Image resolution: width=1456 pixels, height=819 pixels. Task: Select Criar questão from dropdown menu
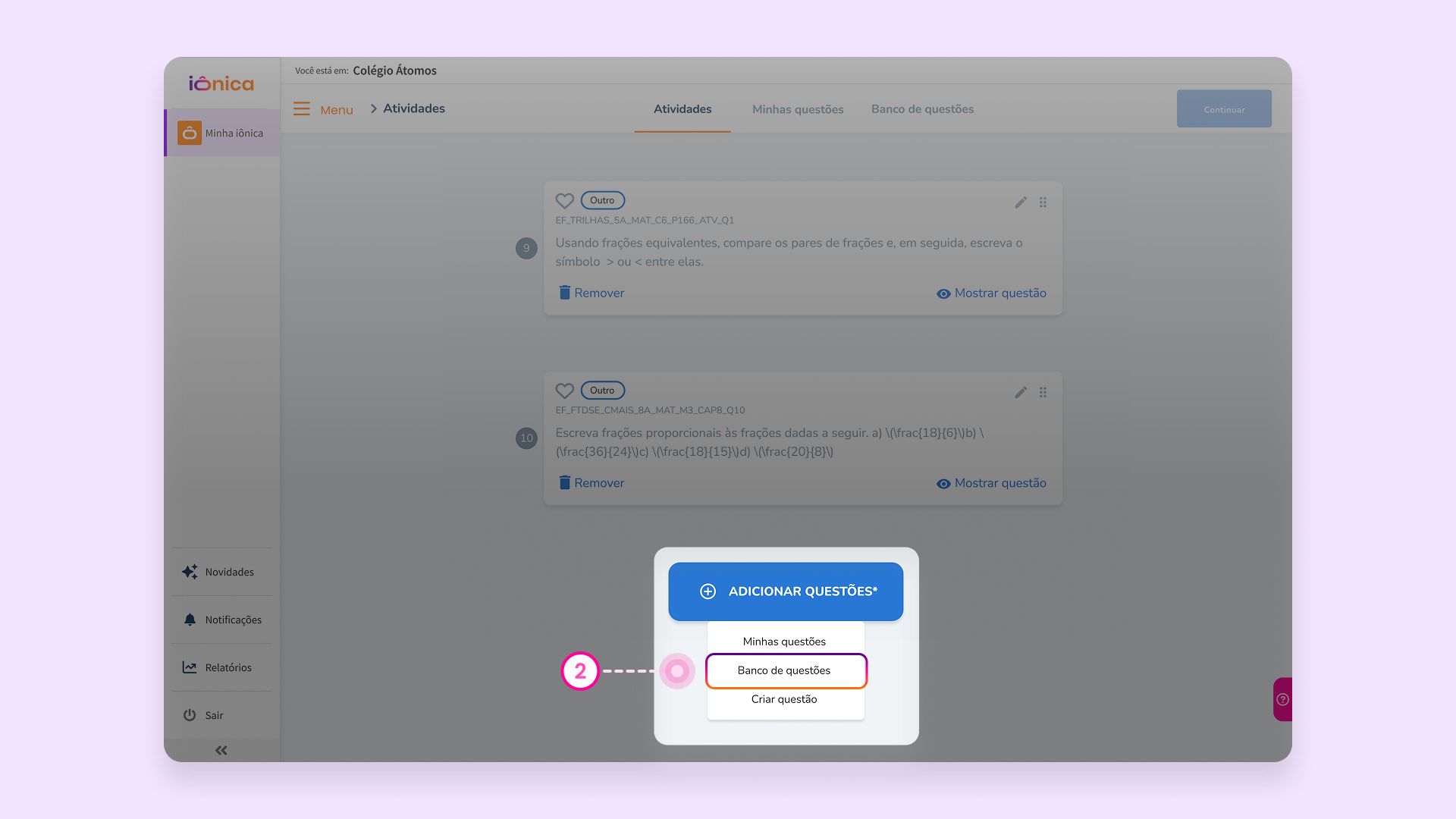(x=784, y=699)
